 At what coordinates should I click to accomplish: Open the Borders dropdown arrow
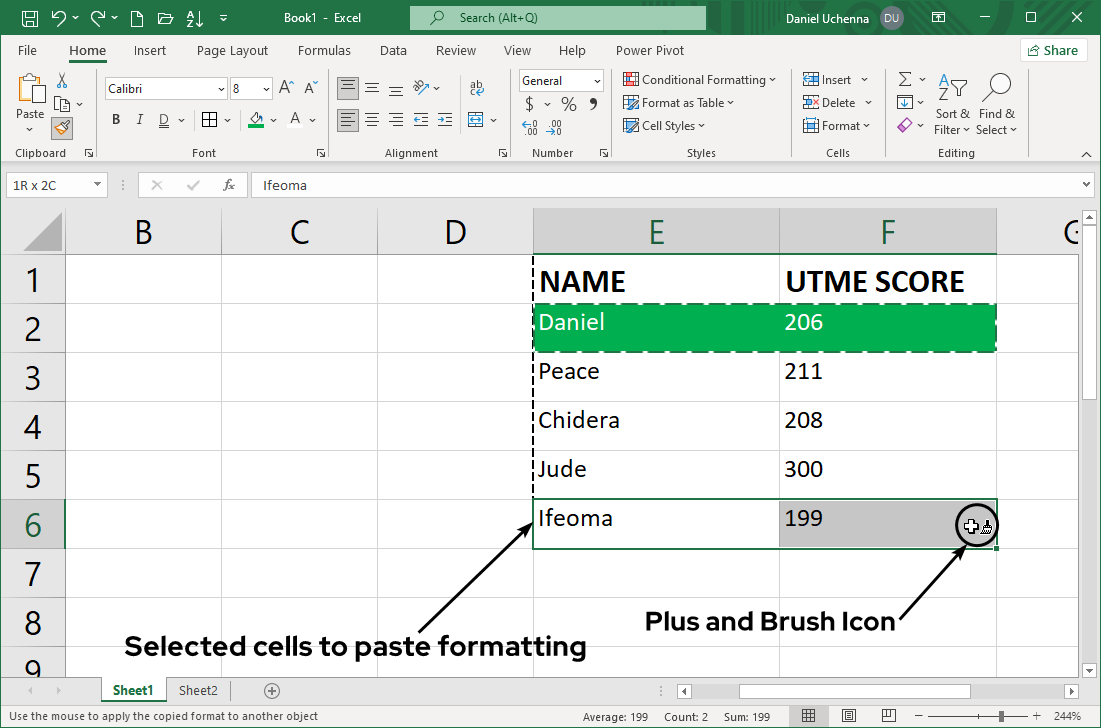pyautogui.click(x=227, y=119)
